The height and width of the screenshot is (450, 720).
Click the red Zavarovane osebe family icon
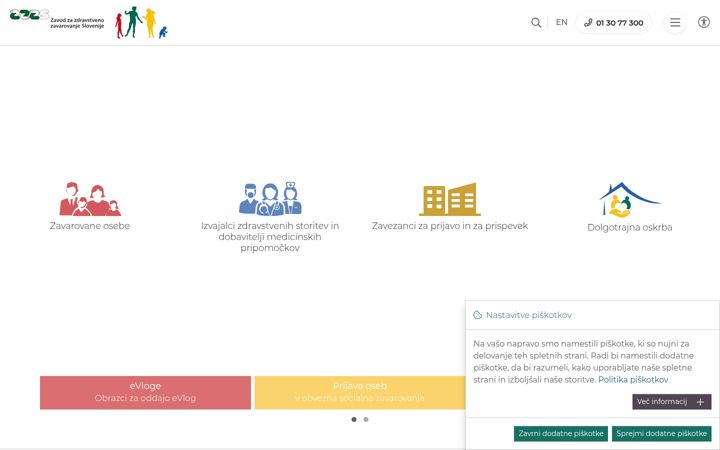click(x=90, y=199)
